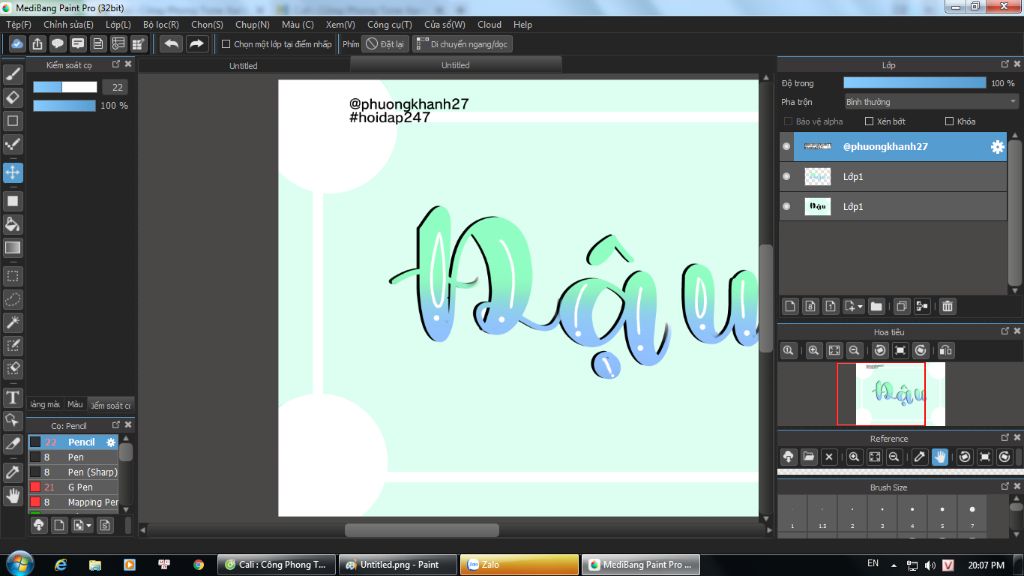Open settings gear of @phuongkhanh27 layer
This screenshot has height=576, width=1024.
[997, 146]
